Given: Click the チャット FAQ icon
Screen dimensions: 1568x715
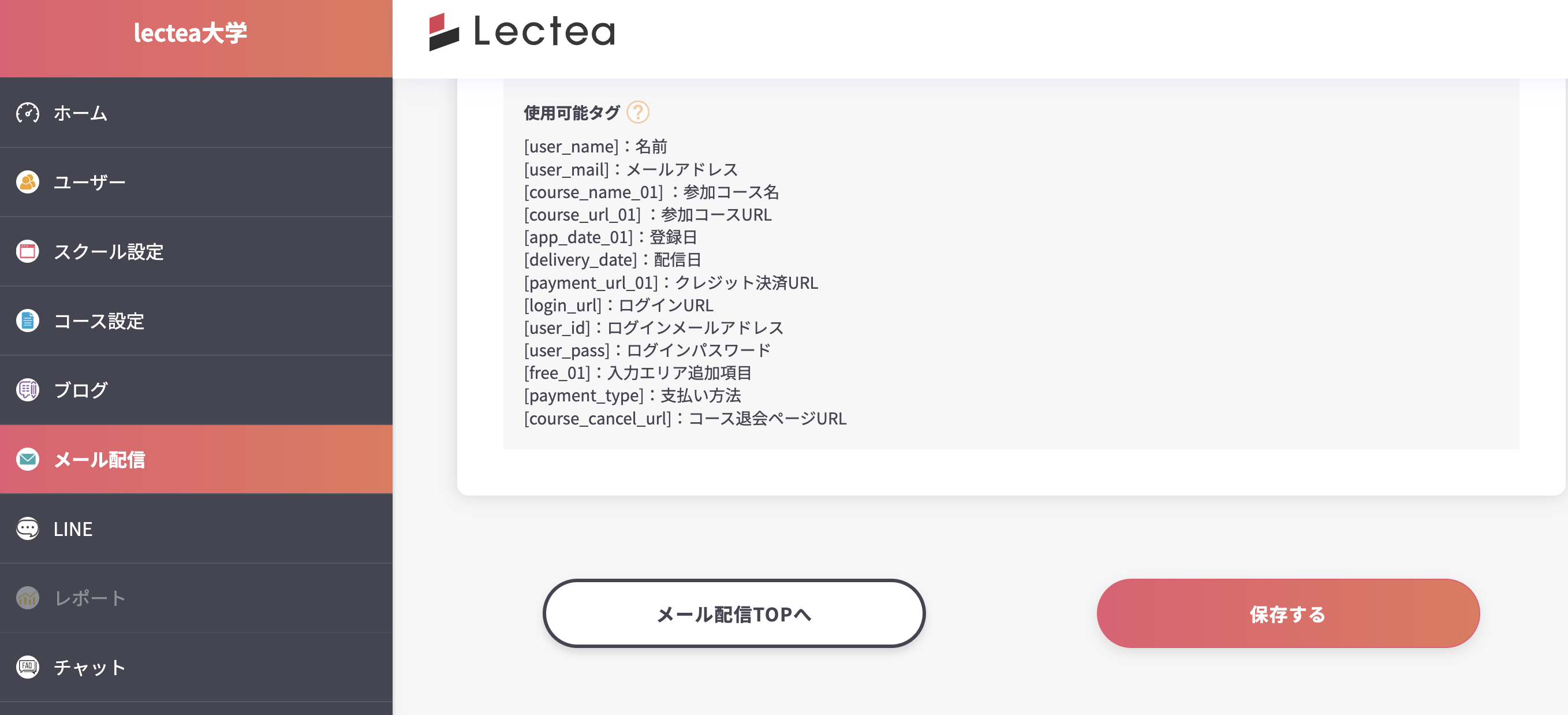Looking at the screenshot, I should tap(27, 667).
